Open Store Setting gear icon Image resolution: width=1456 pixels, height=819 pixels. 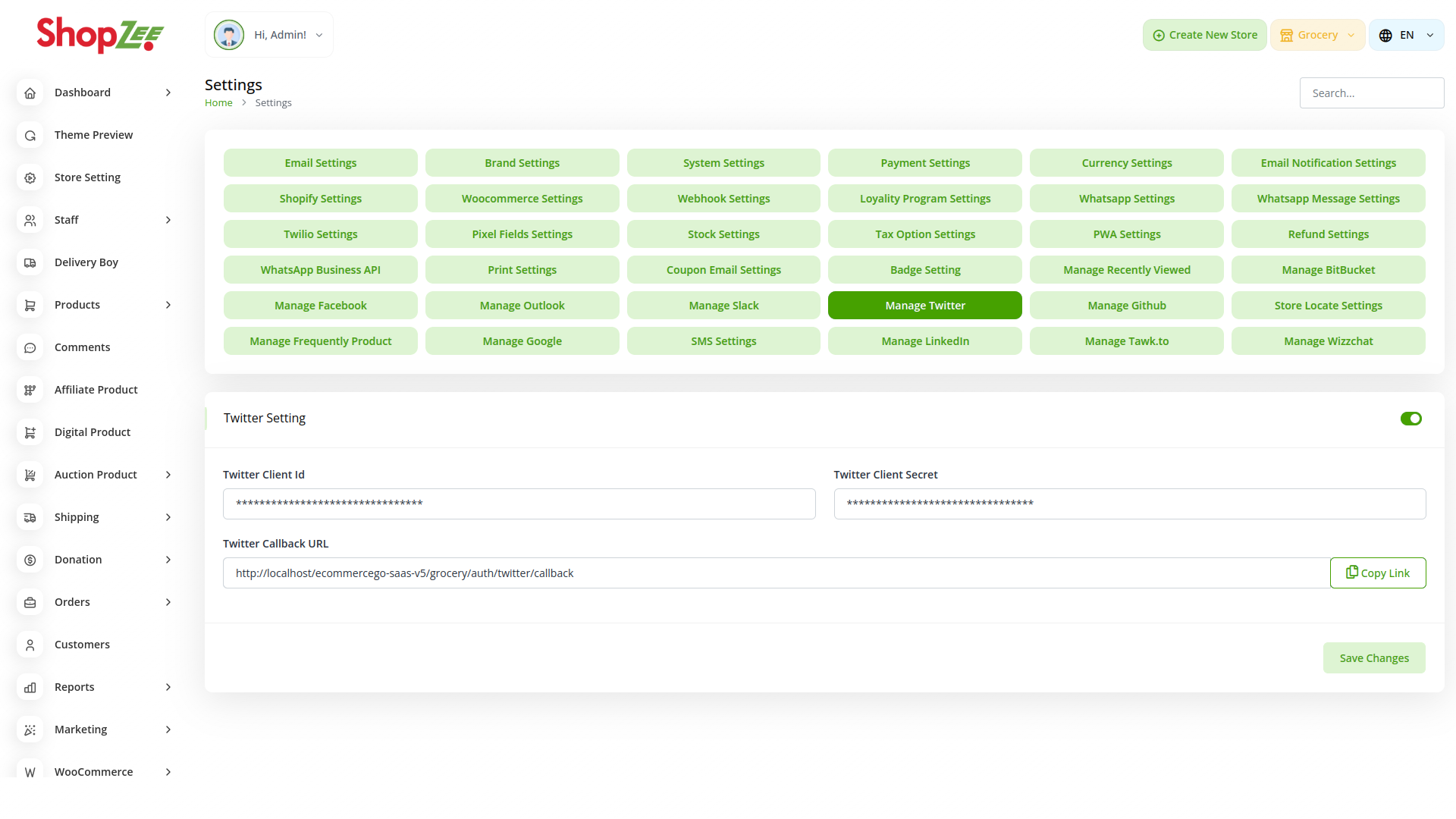click(x=30, y=177)
